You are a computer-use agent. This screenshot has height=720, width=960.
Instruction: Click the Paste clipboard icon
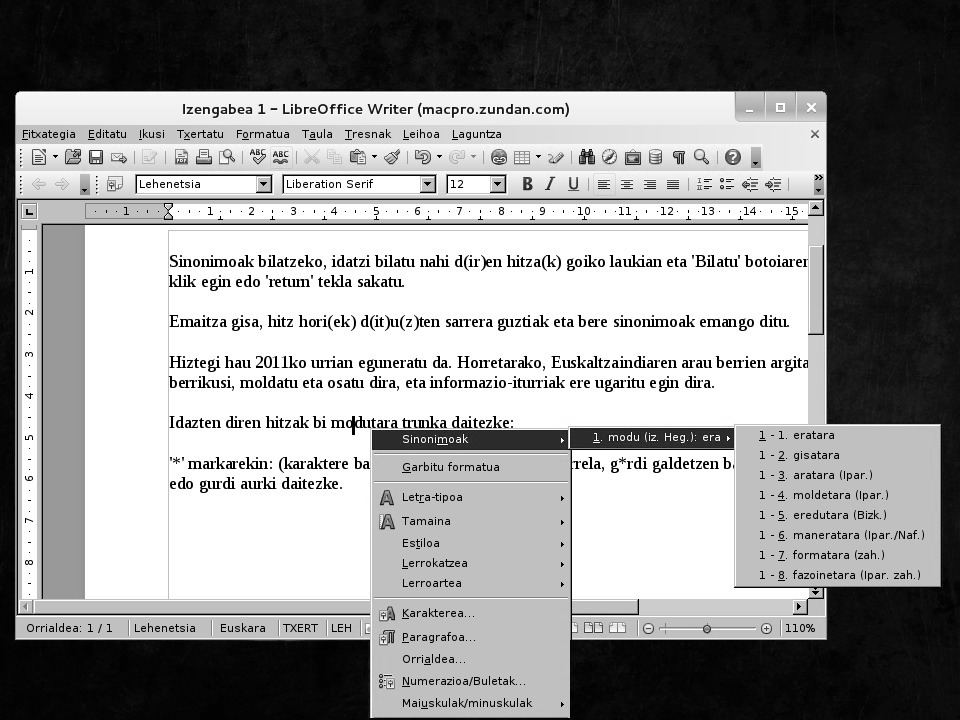coord(358,157)
